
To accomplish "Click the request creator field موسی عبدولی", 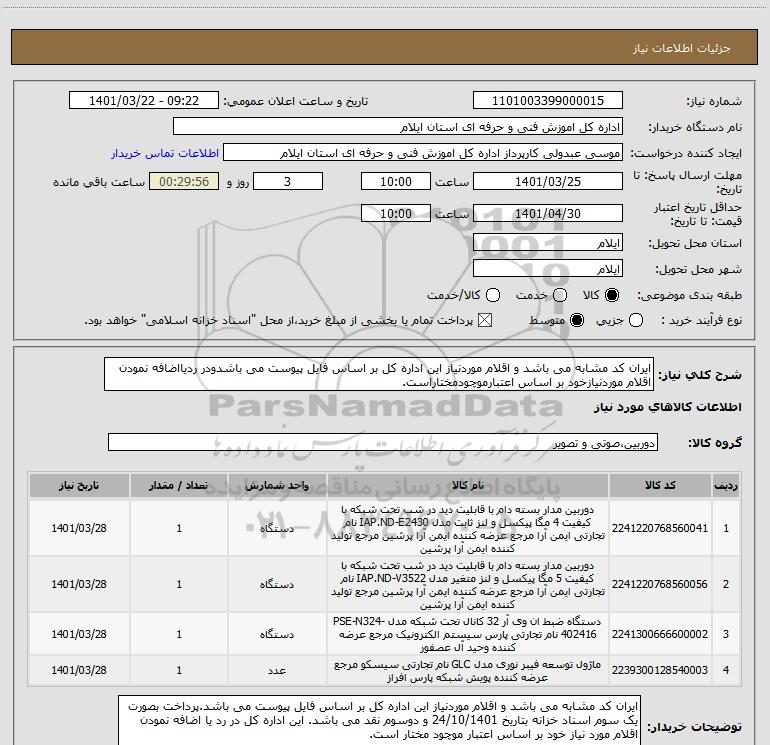I will (x=423, y=153).
